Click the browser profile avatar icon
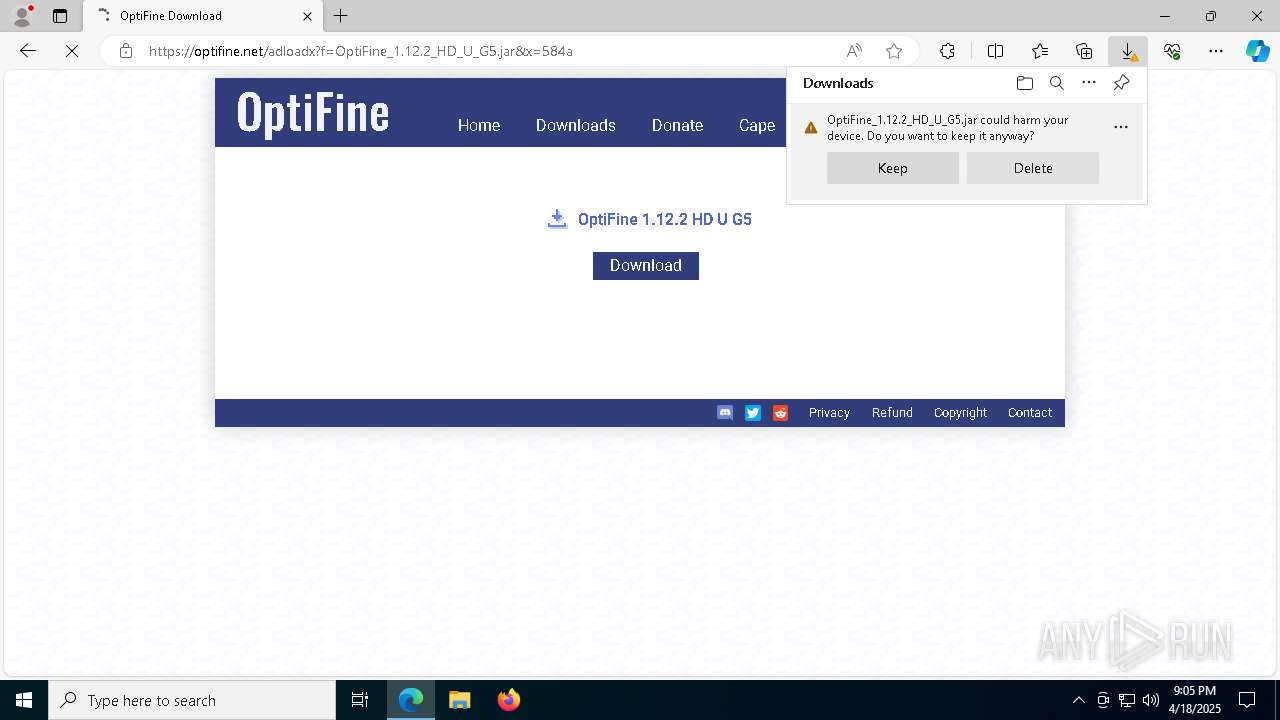Screen dimensions: 1280x720 (21, 15)
